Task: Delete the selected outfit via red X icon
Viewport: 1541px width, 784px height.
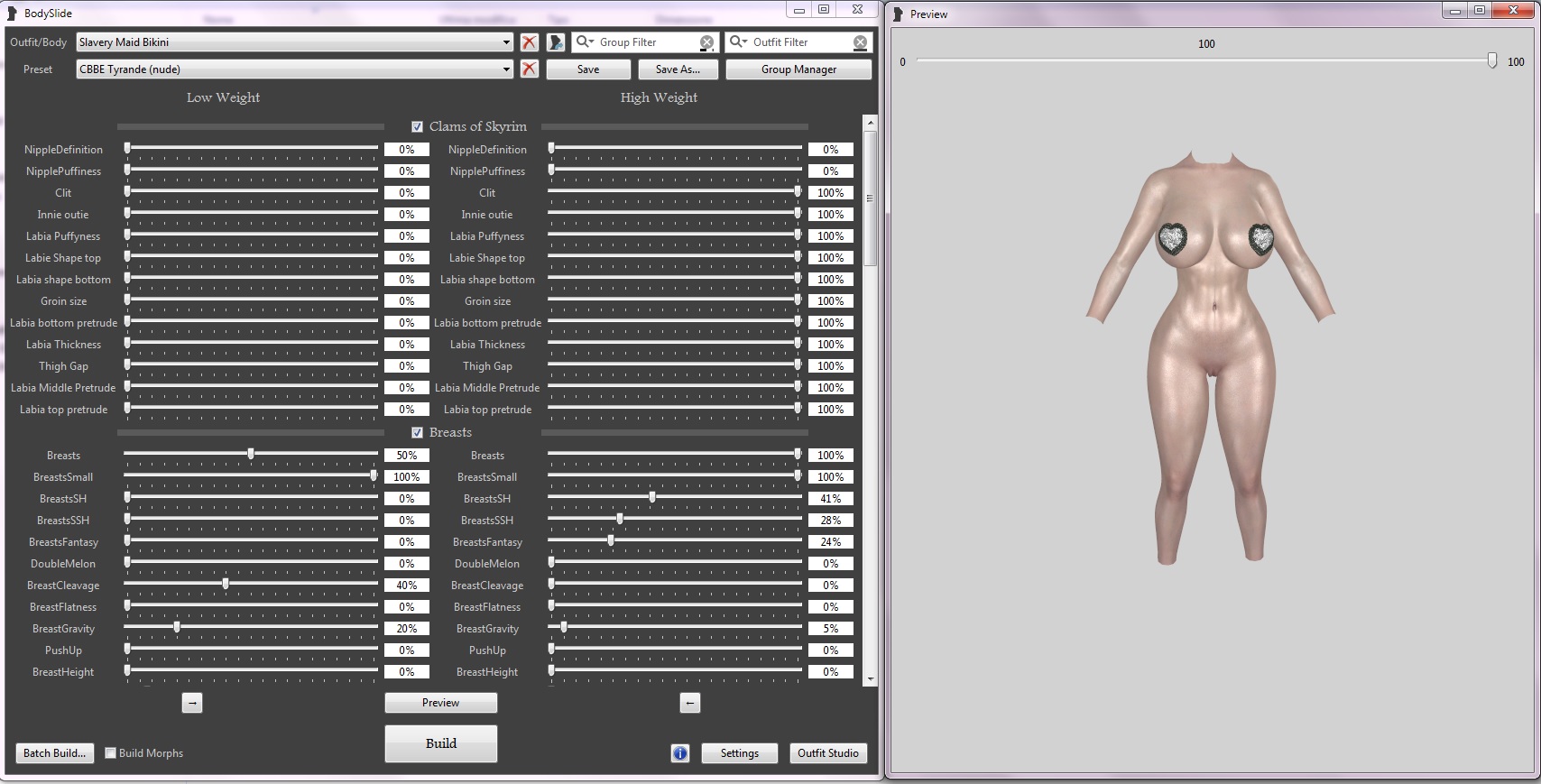Action: [x=530, y=42]
